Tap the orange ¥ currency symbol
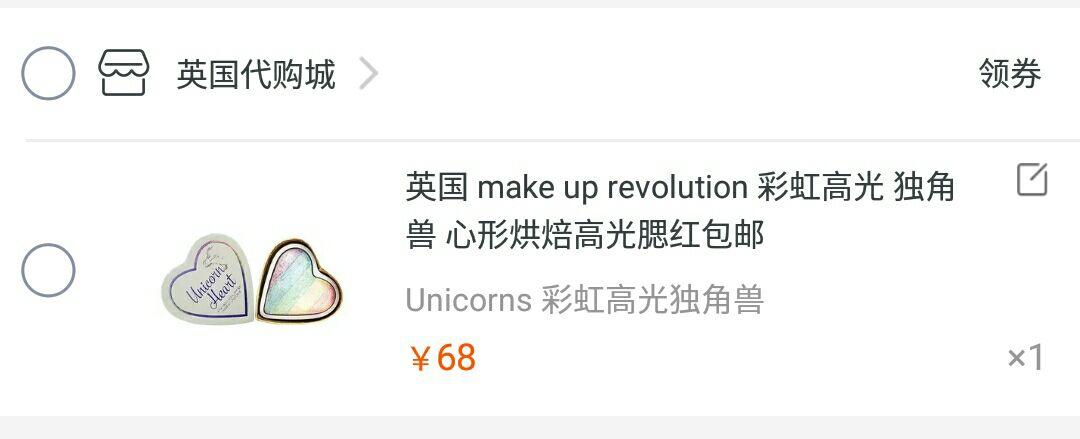This screenshot has height=439, width=1080. pyautogui.click(x=420, y=359)
